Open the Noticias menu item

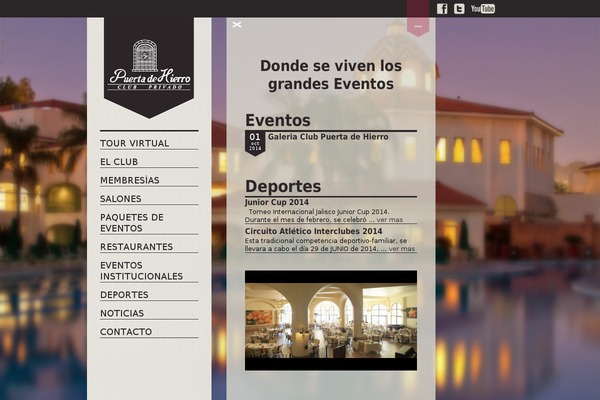122,313
